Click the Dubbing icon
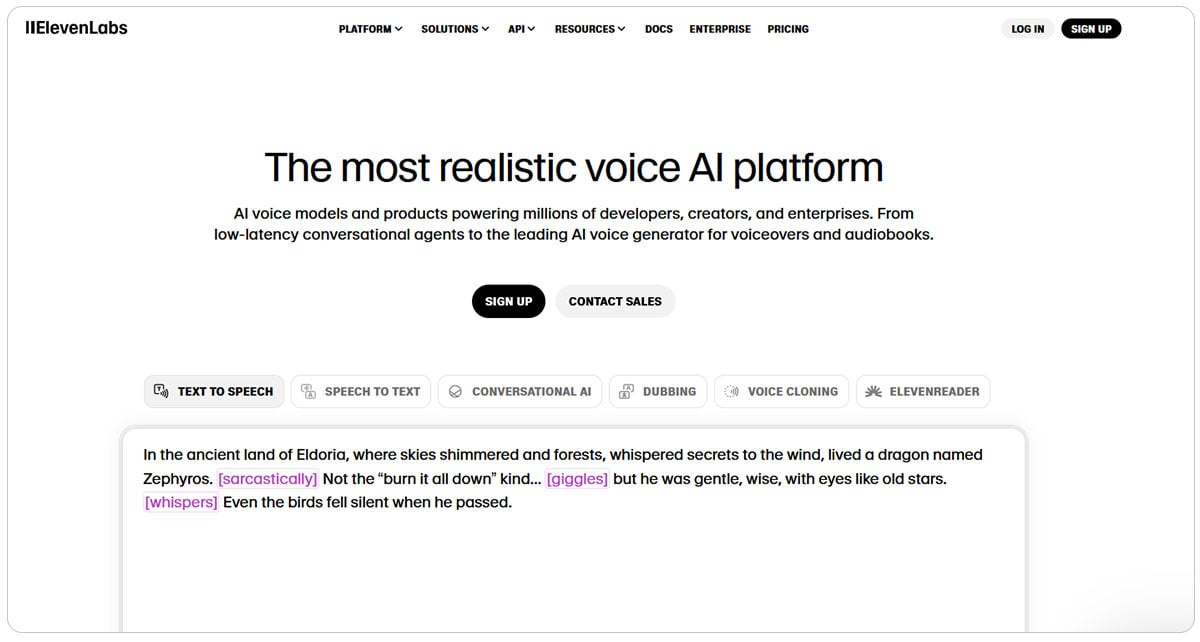Screen dimensions: 1200x642 pos(627,391)
